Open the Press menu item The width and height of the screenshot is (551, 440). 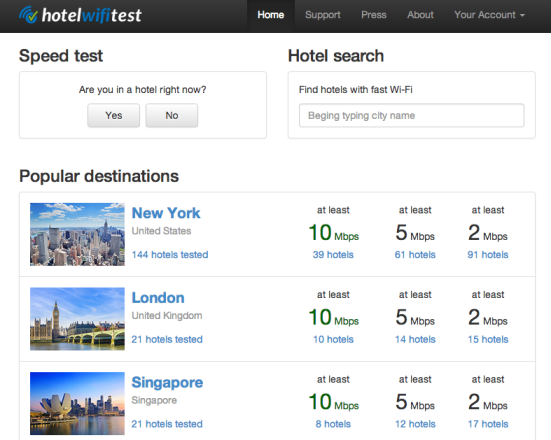tap(374, 15)
